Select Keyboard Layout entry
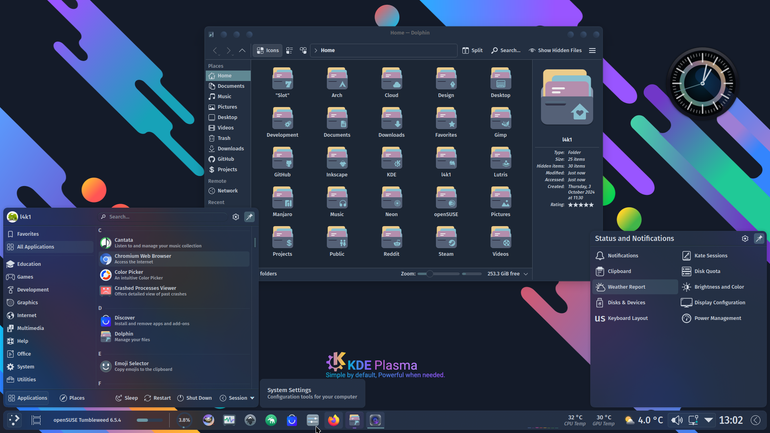 (x=635, y=318)
